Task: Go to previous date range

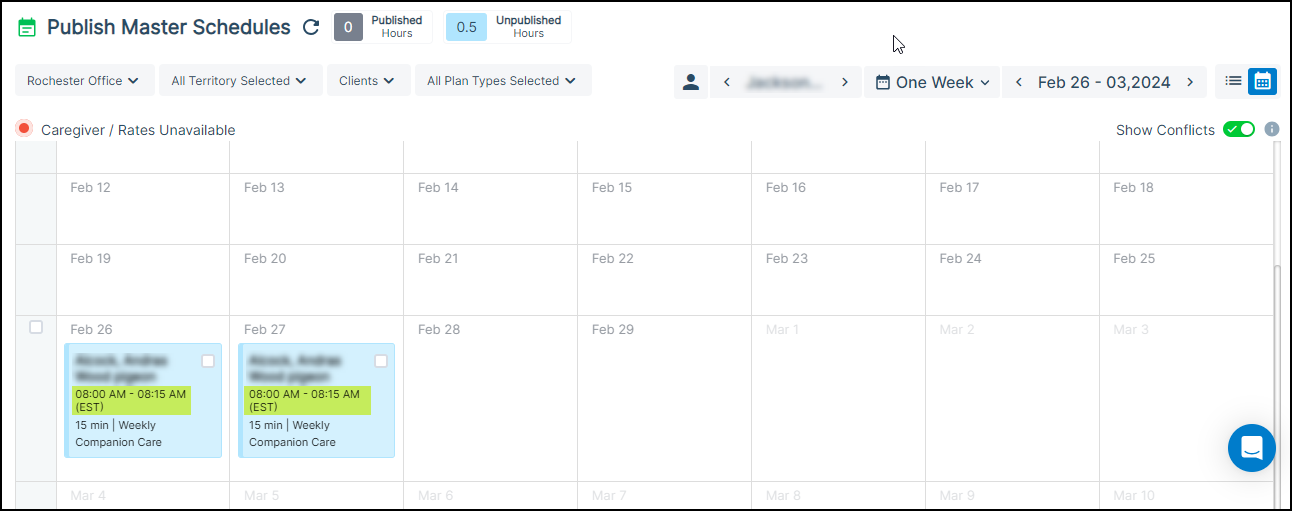Action: pyautogui.click(x=1019, y=82)
